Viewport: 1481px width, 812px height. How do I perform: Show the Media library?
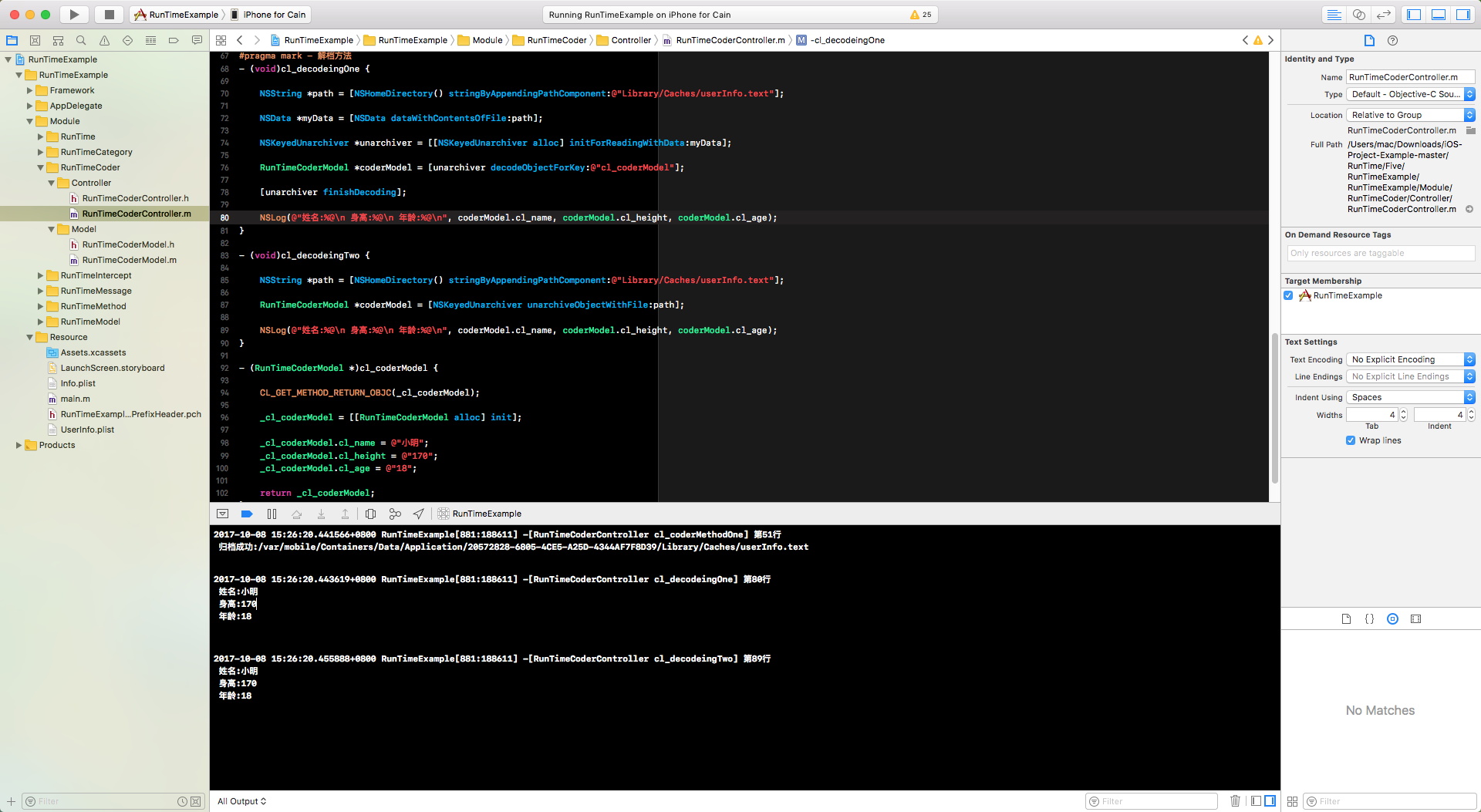pyautogui.click(x=1415, y=618)
